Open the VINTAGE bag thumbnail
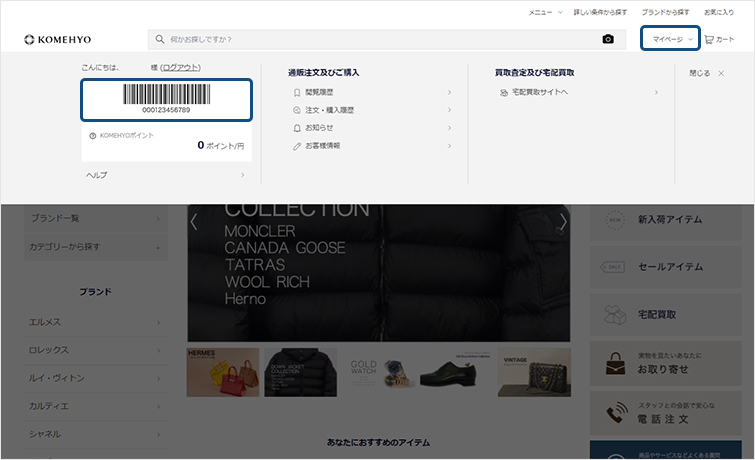This screenshot has height=460, width=755. tap(534, 372)
